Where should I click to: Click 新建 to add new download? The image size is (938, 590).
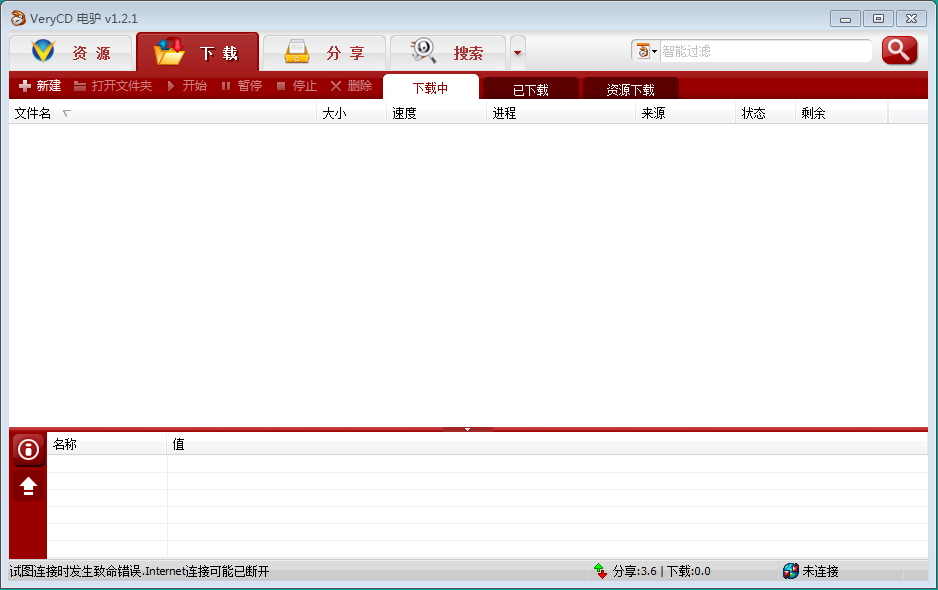click(40, 86)
